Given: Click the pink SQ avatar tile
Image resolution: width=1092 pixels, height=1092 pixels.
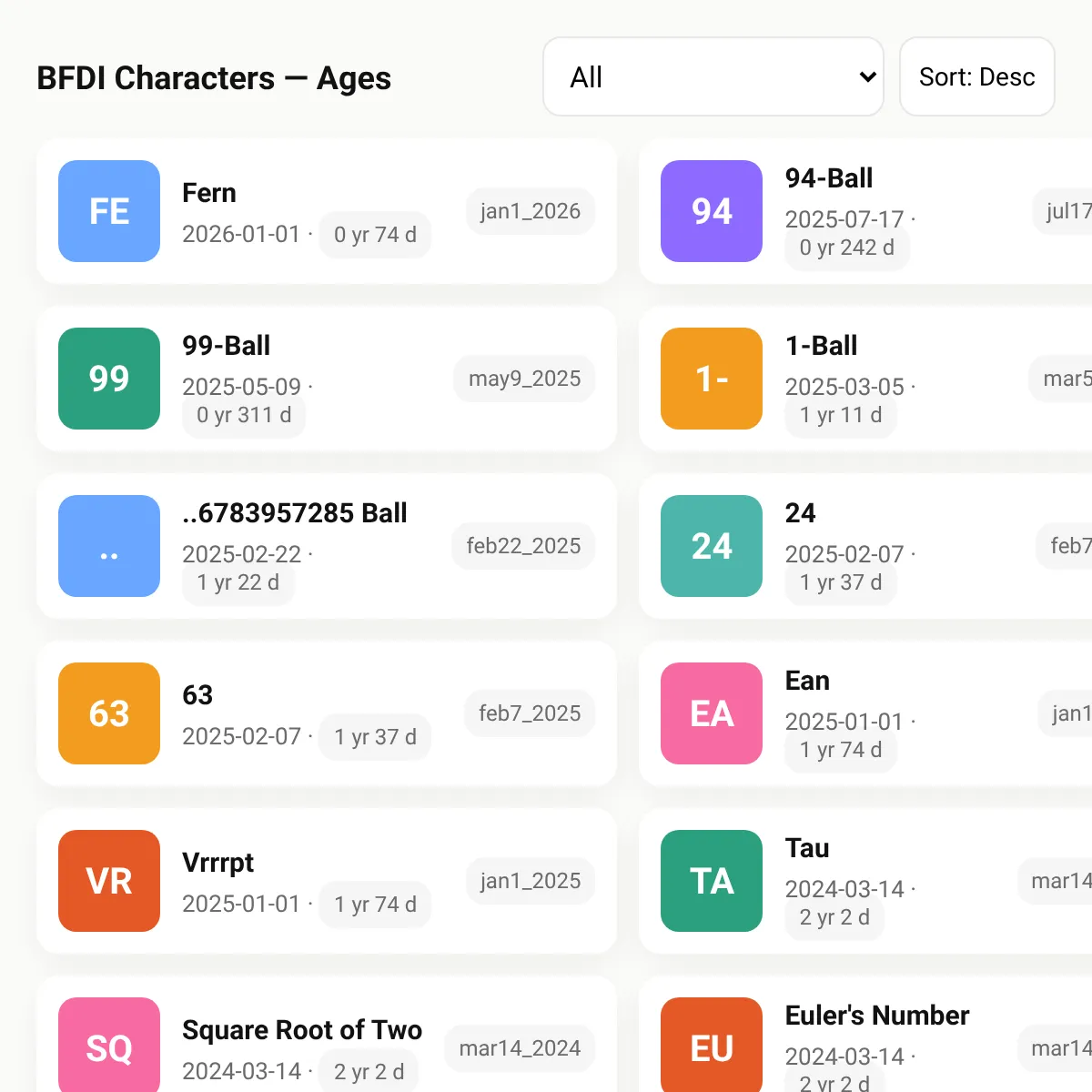Looking at the screenshot, I should [109, 1045].
